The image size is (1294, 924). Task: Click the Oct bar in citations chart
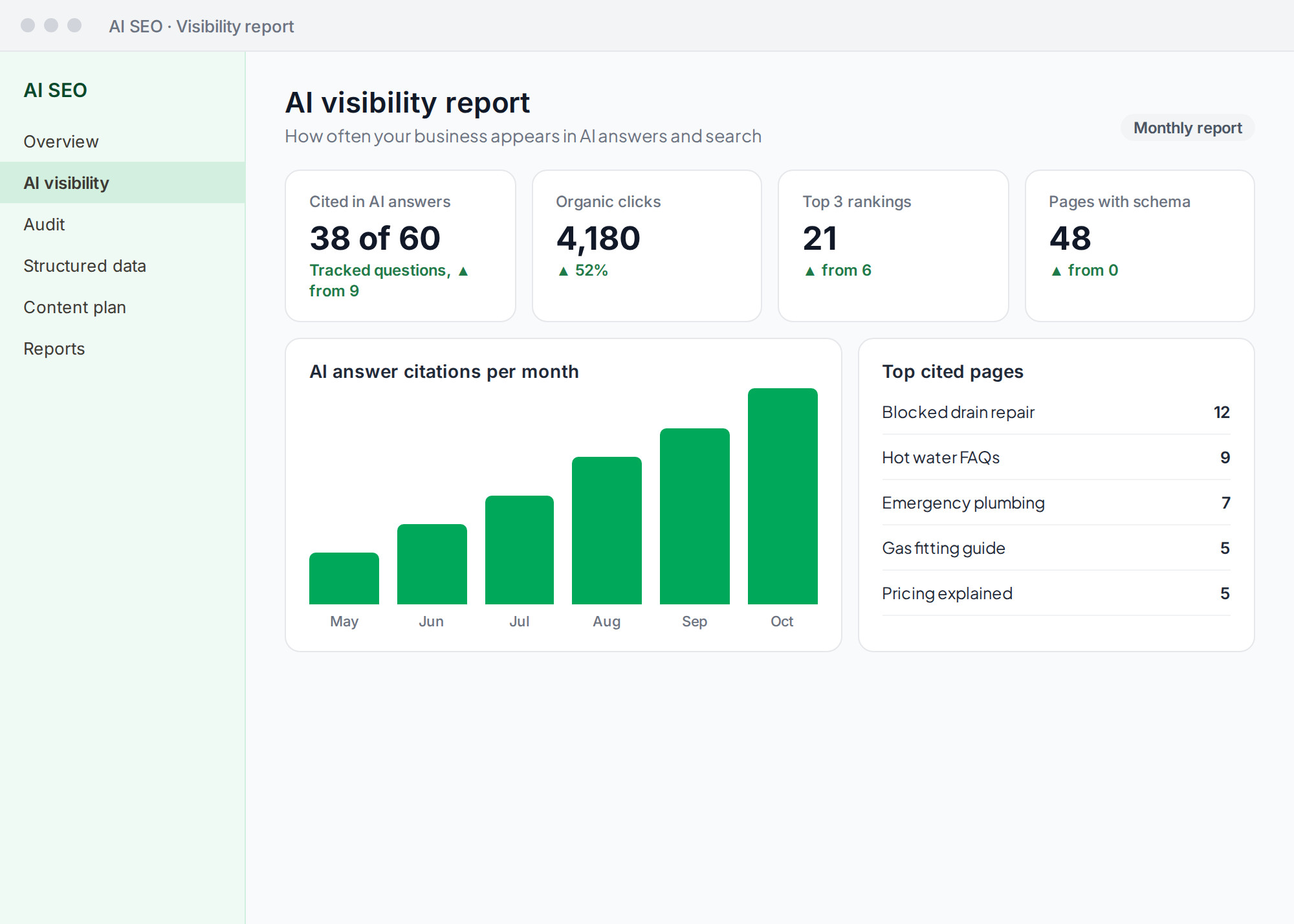click(783, 496)
